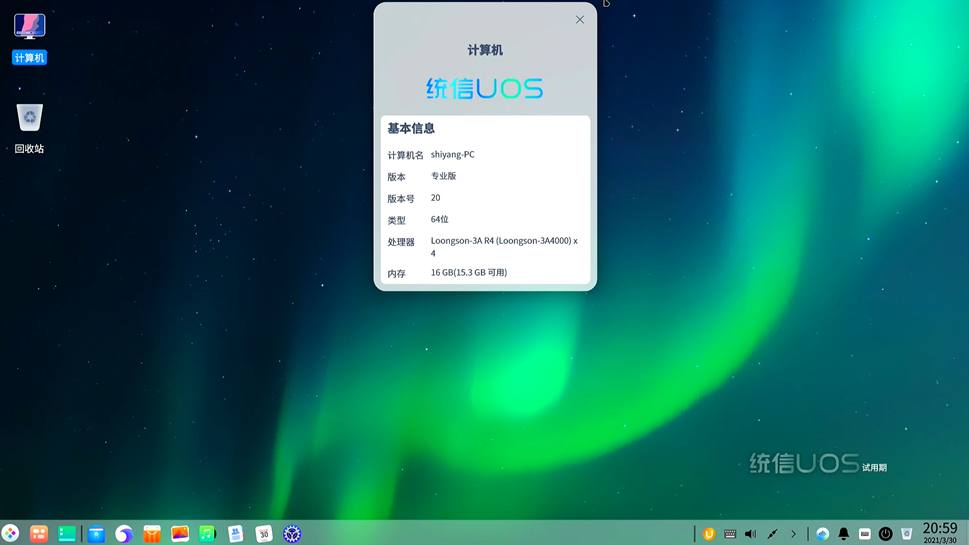Click the volume speaker icon in tray
This screenshot has height=545, width=969.
click(751, 534)
